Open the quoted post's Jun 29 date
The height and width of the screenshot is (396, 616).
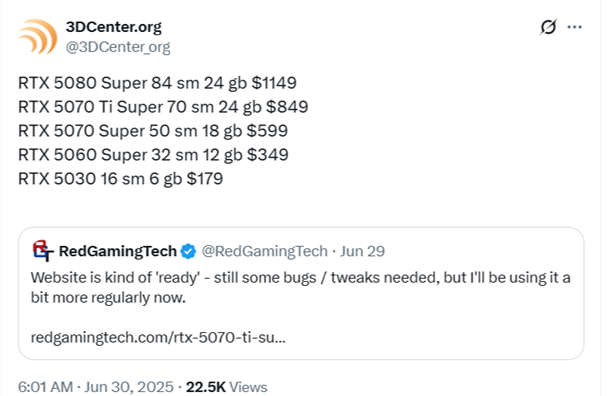click(362, 251)
